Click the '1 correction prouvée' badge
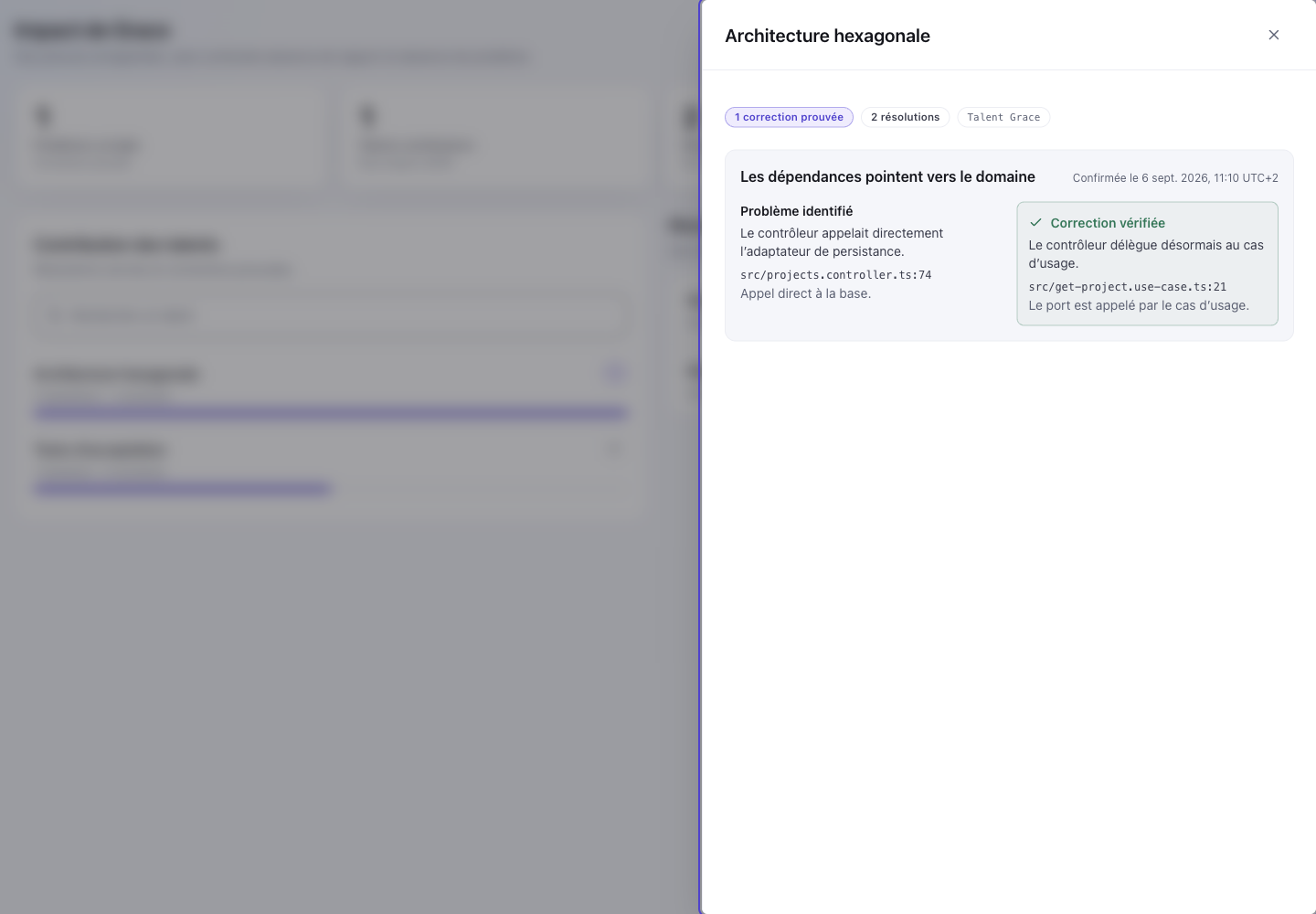The height and width of the screenshot is (914, 1316). [789, 117]
